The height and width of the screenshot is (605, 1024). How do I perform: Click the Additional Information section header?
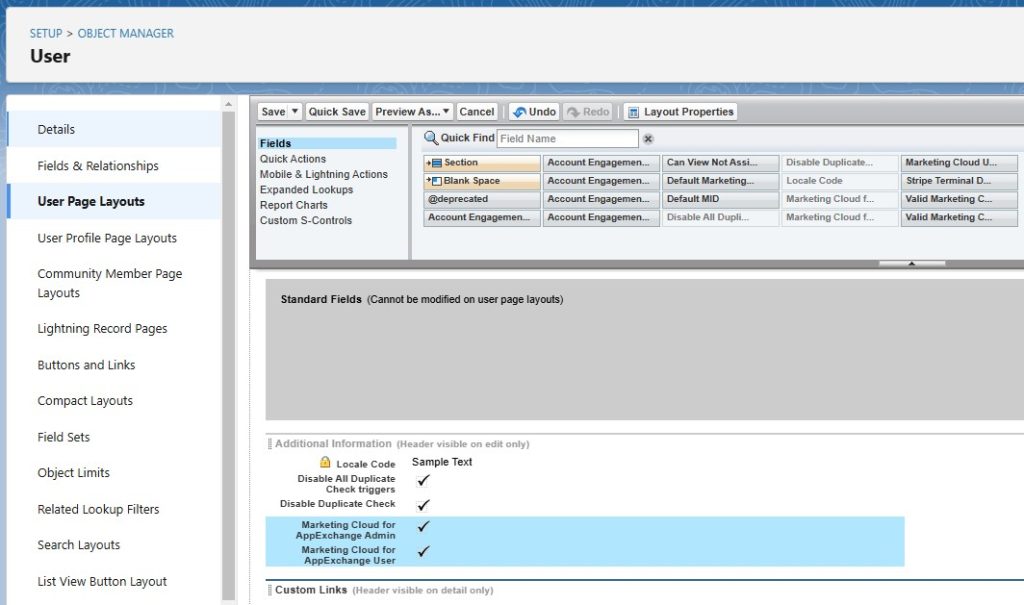pos(333,444)
